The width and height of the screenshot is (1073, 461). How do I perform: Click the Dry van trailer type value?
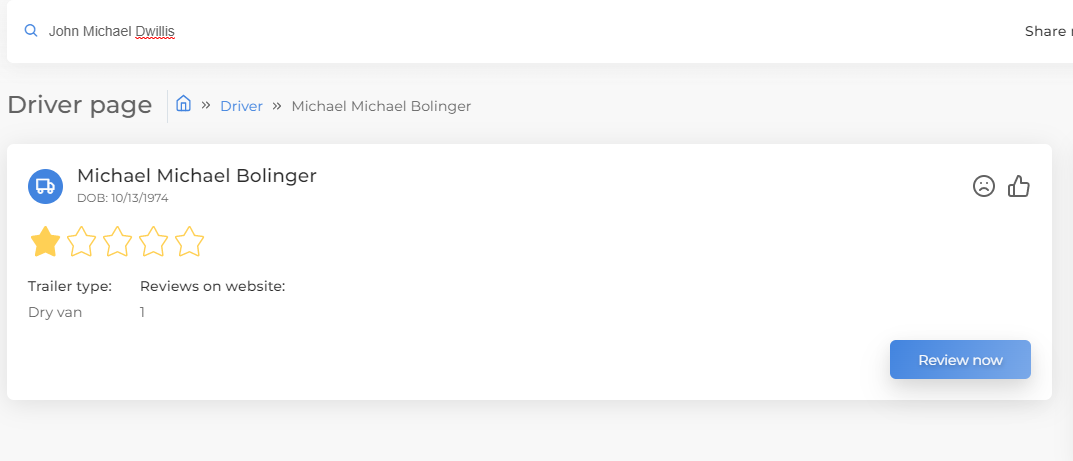(55, 312)
